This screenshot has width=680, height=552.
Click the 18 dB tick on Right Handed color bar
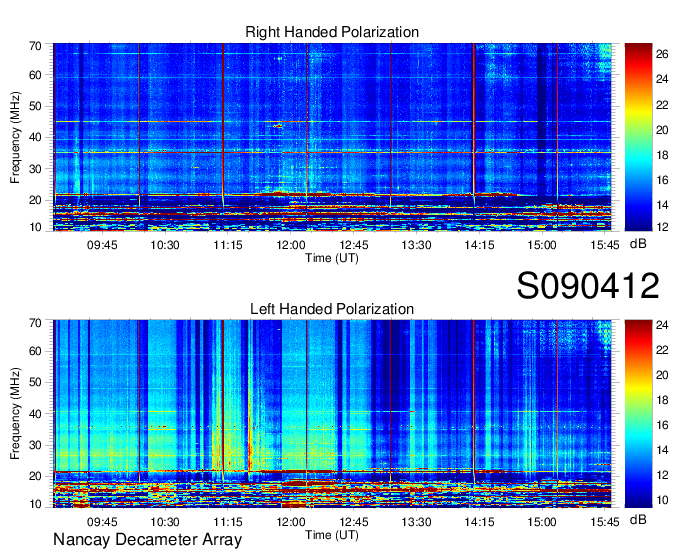coord(662,155)
